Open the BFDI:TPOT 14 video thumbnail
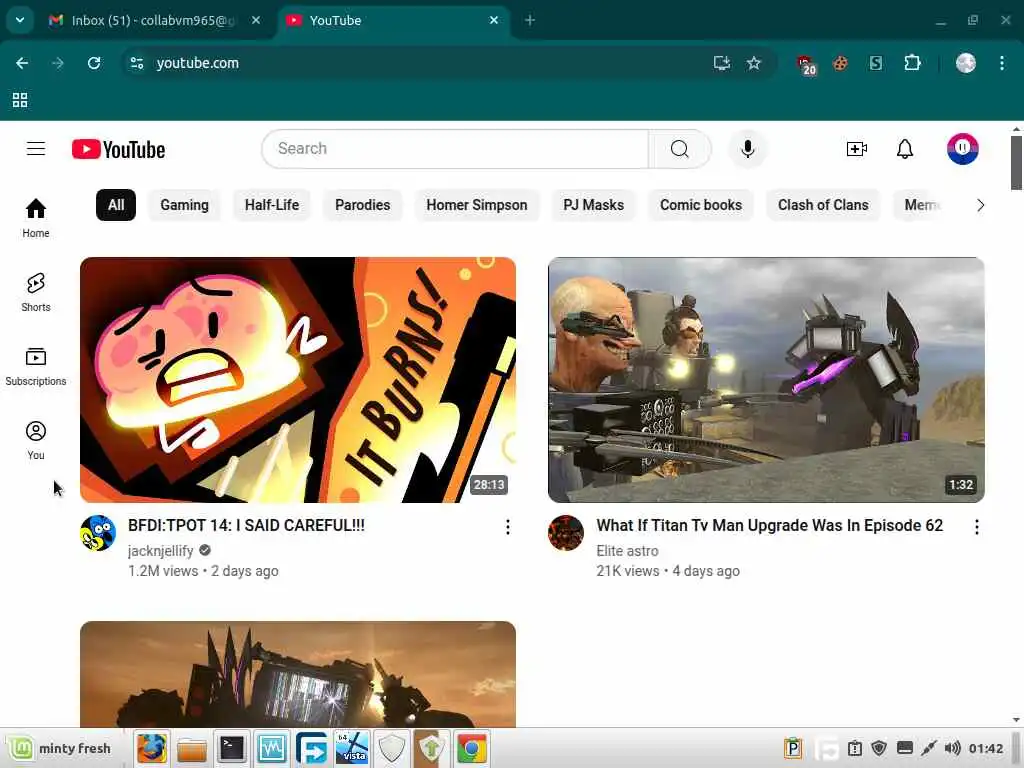 [x=298, y=380]
